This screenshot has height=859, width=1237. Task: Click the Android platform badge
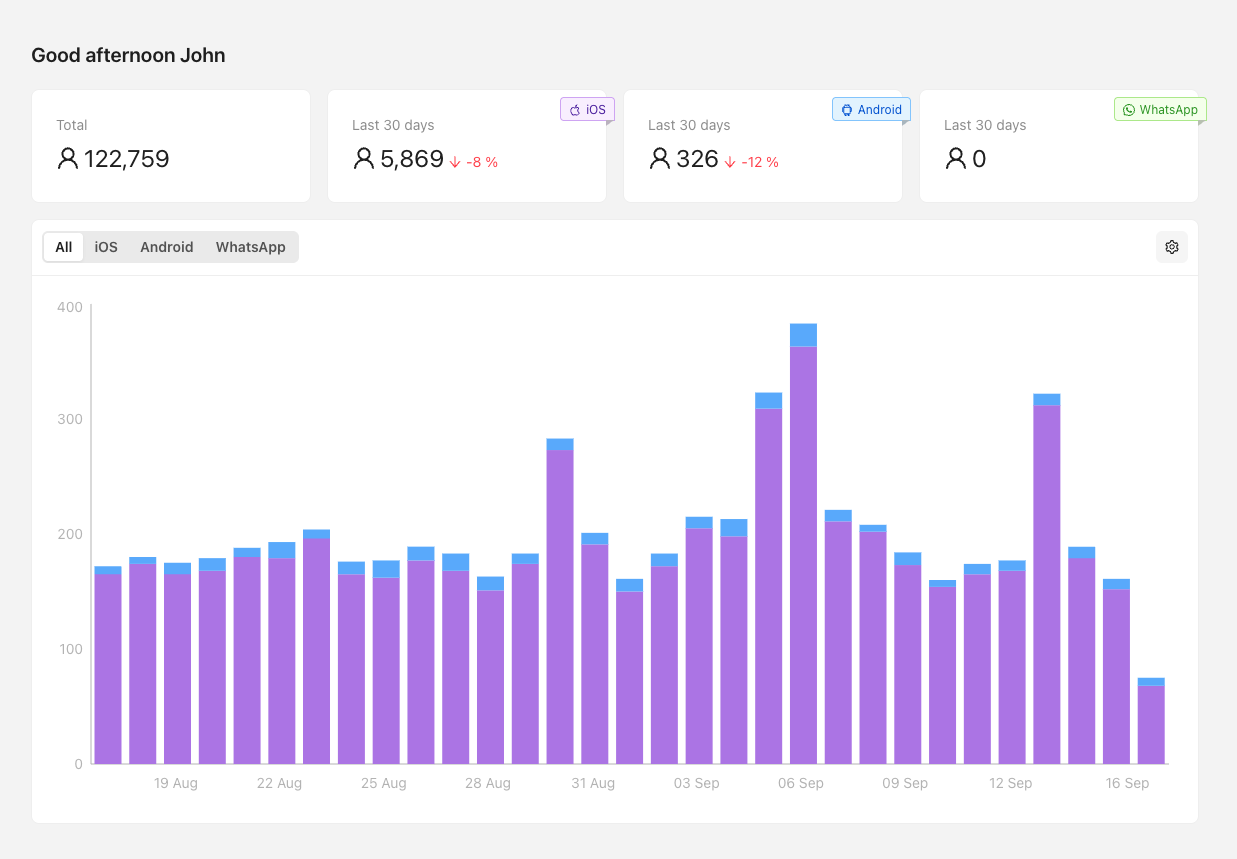(x=871, y=110)
